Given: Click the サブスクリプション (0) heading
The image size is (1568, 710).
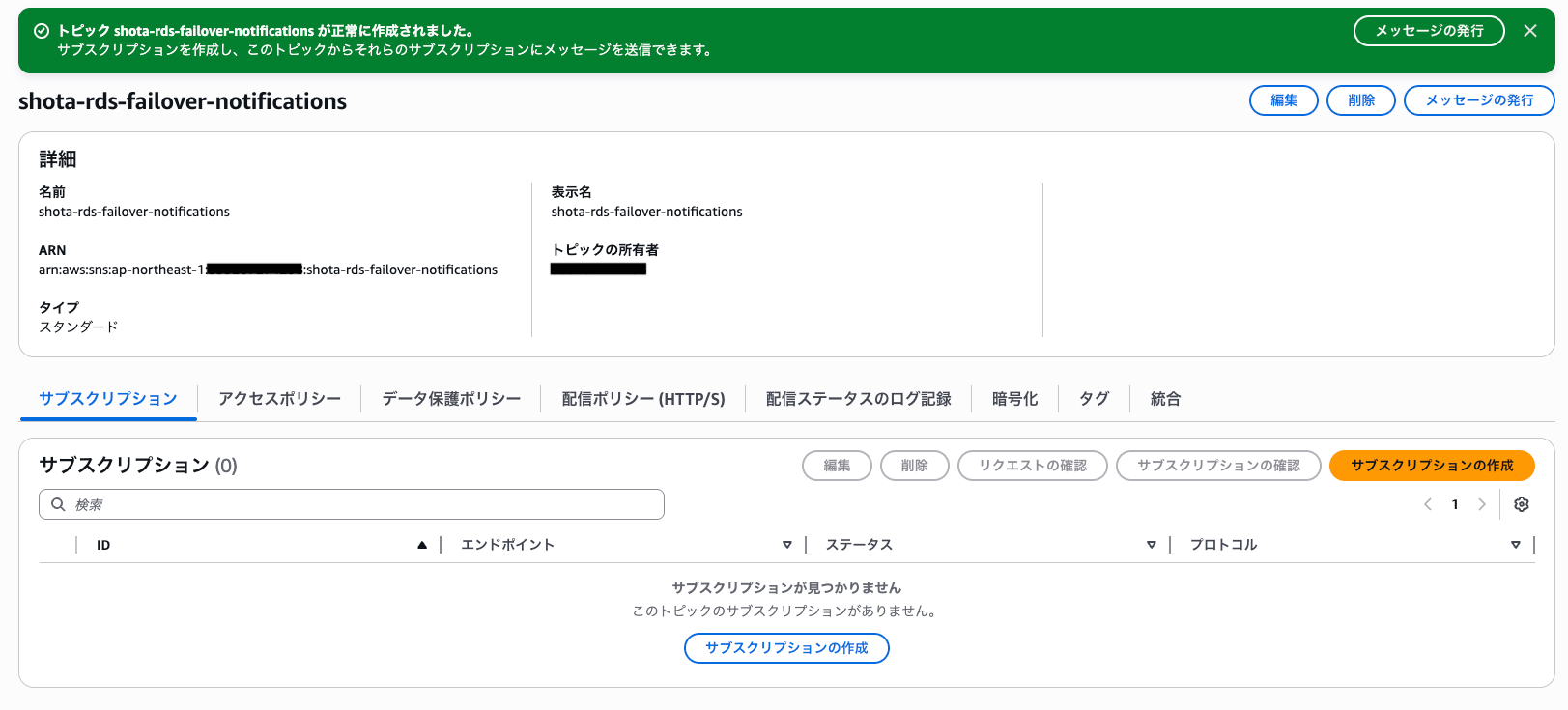Looking at the screenshot, I should (138, 466).
